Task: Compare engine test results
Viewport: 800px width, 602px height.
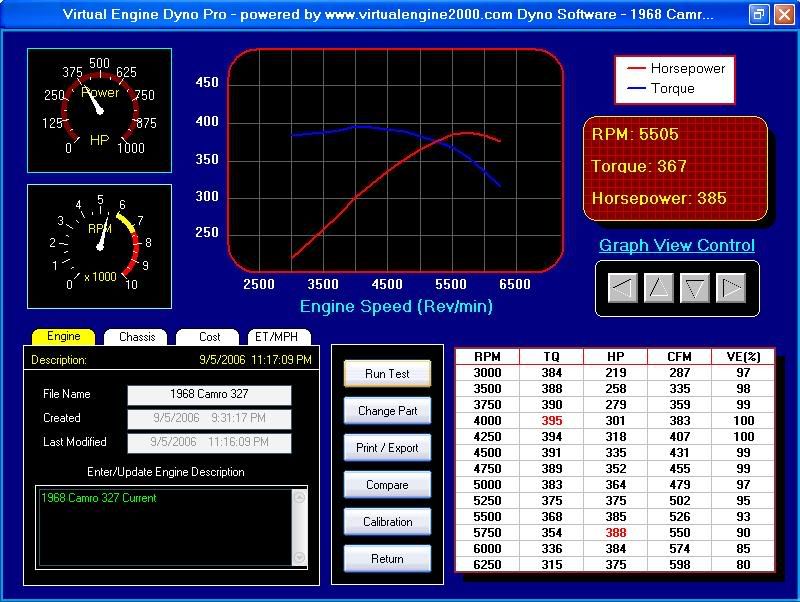Action: click(x=387, y=484)
